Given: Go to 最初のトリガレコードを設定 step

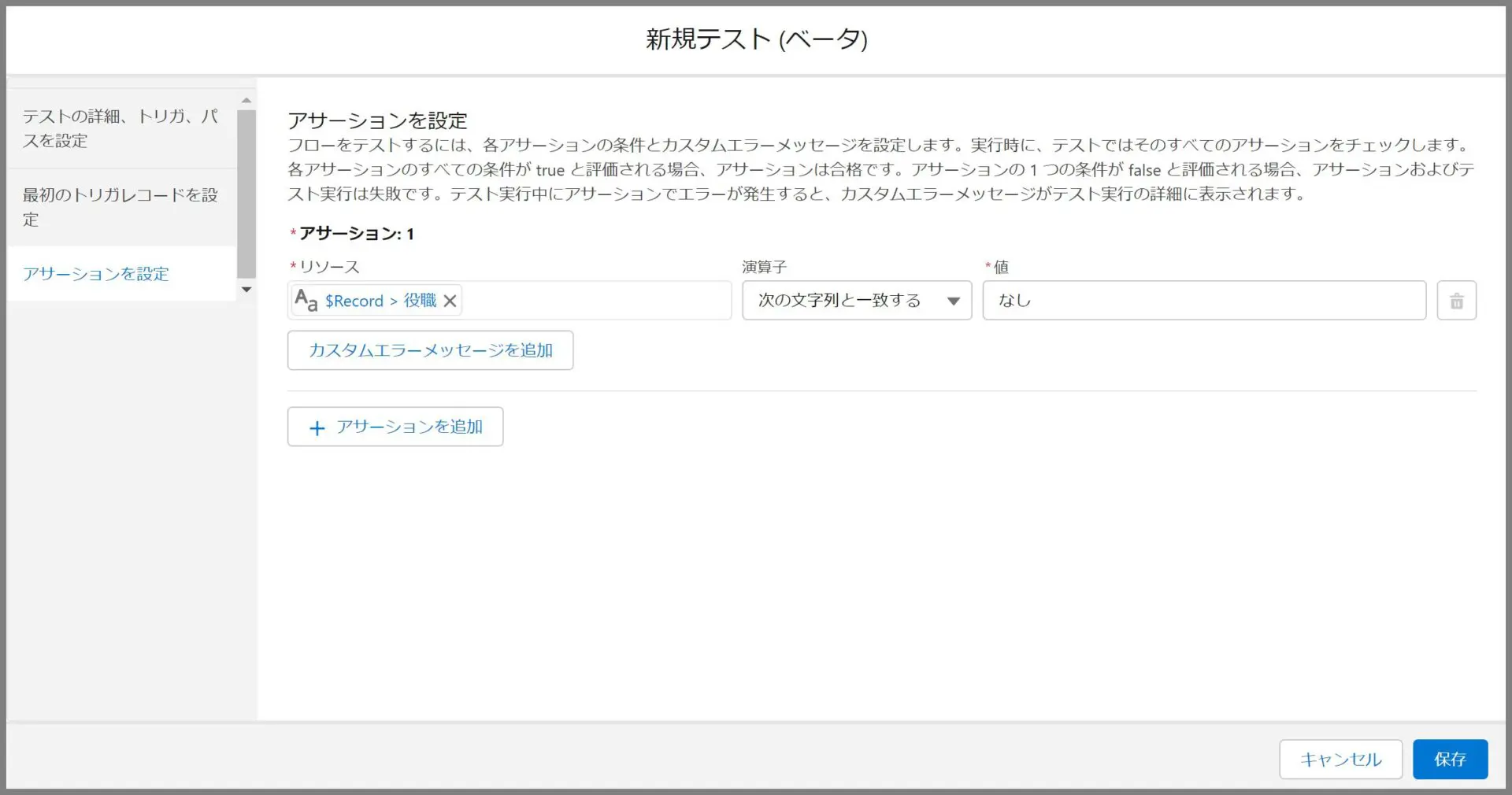Looking at the screenshot, I should [x=120, y=207].
